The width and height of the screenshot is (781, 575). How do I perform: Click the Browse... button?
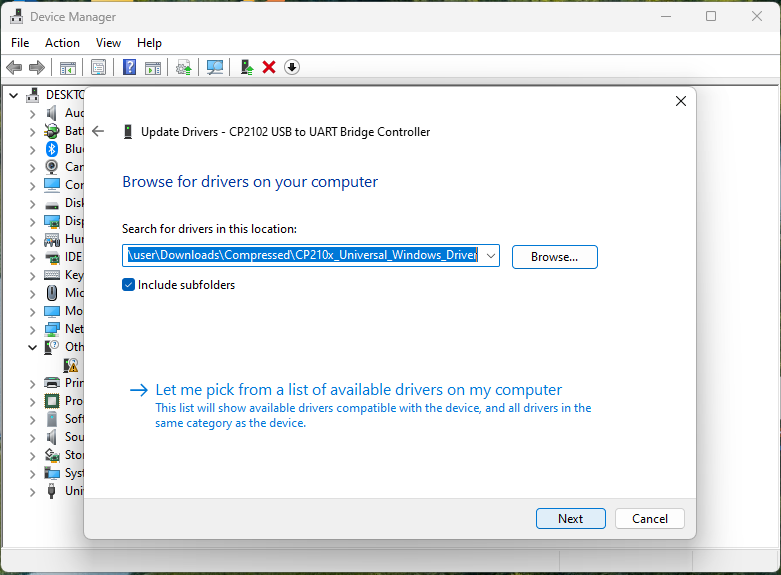click(x=554, y=257)
